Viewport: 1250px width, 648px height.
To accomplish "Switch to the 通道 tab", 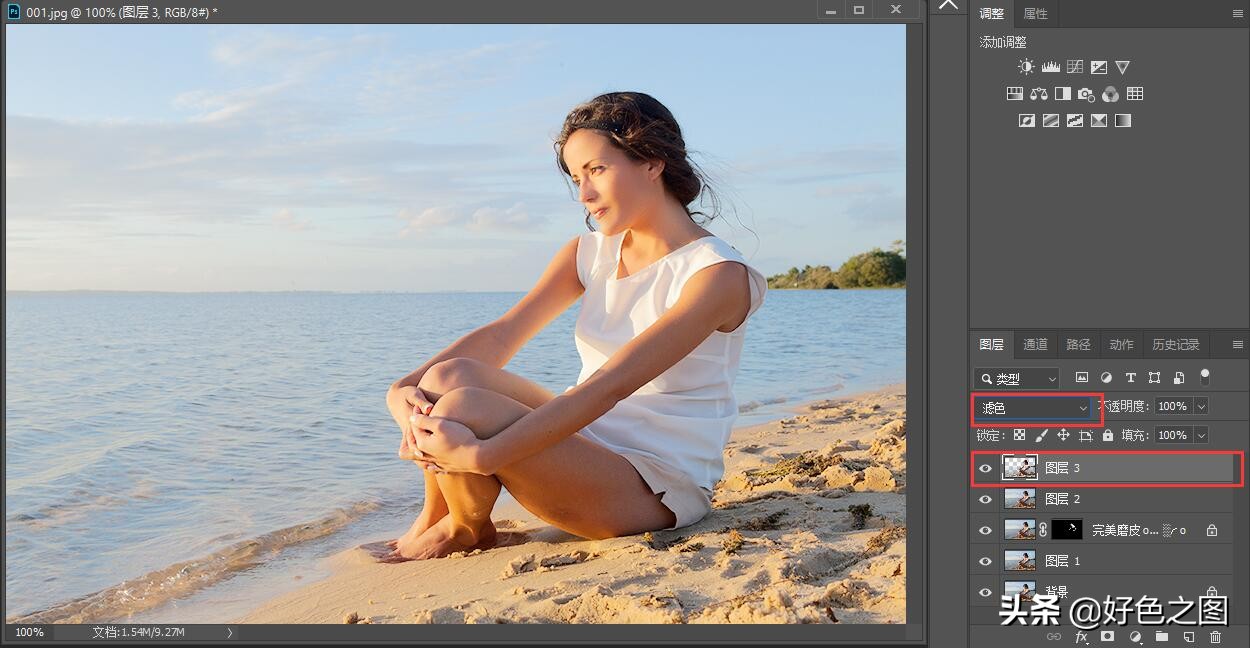I will click(x=1035, y=344).
